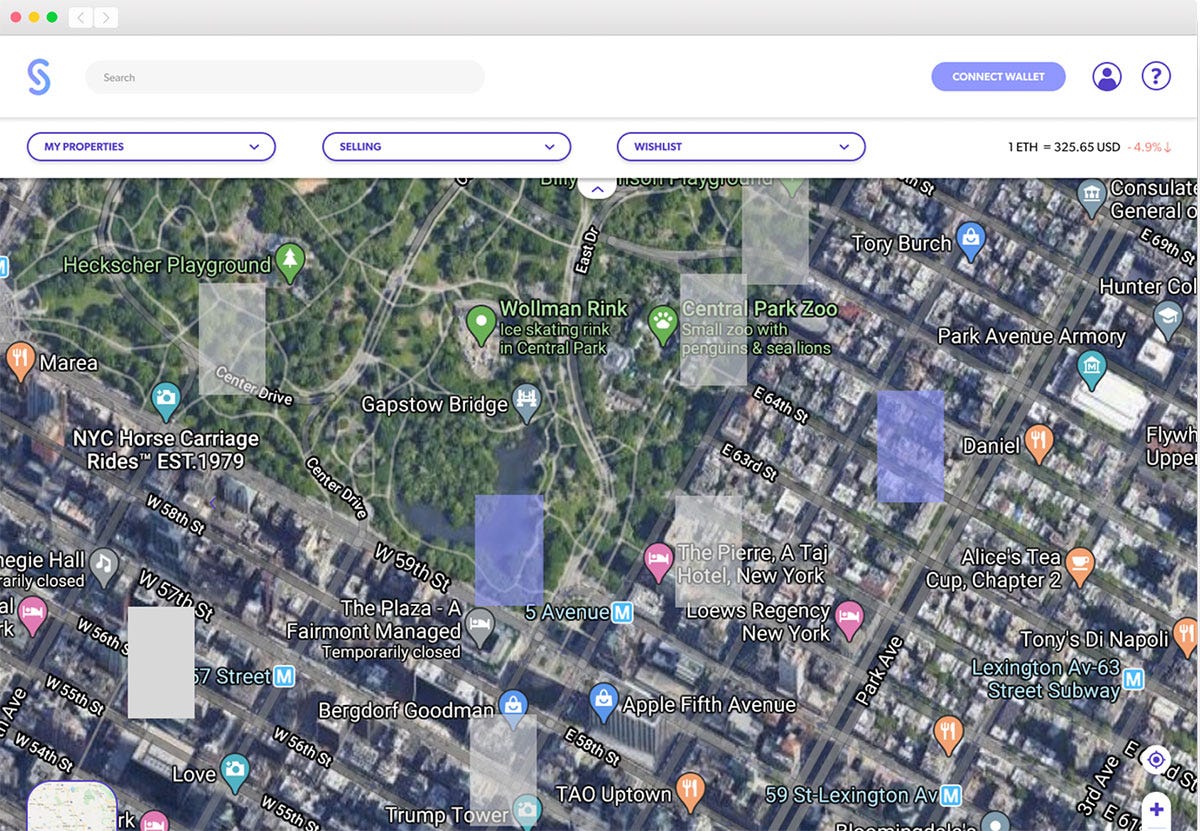Expand the Wishlist dropdown
Viewport: 1200px width, 831px height.
741,147
